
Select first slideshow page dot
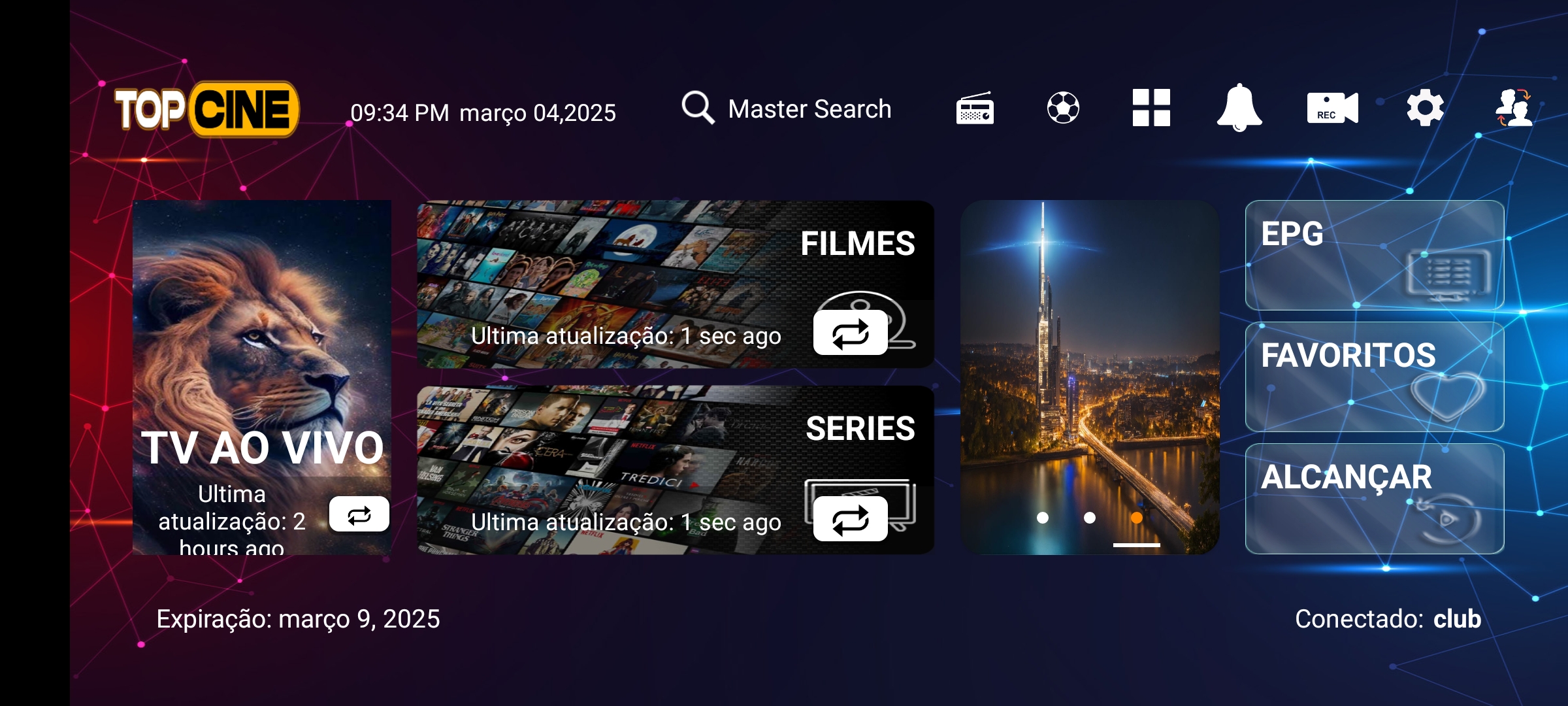pyautogui.click(x=1043, y=518)
